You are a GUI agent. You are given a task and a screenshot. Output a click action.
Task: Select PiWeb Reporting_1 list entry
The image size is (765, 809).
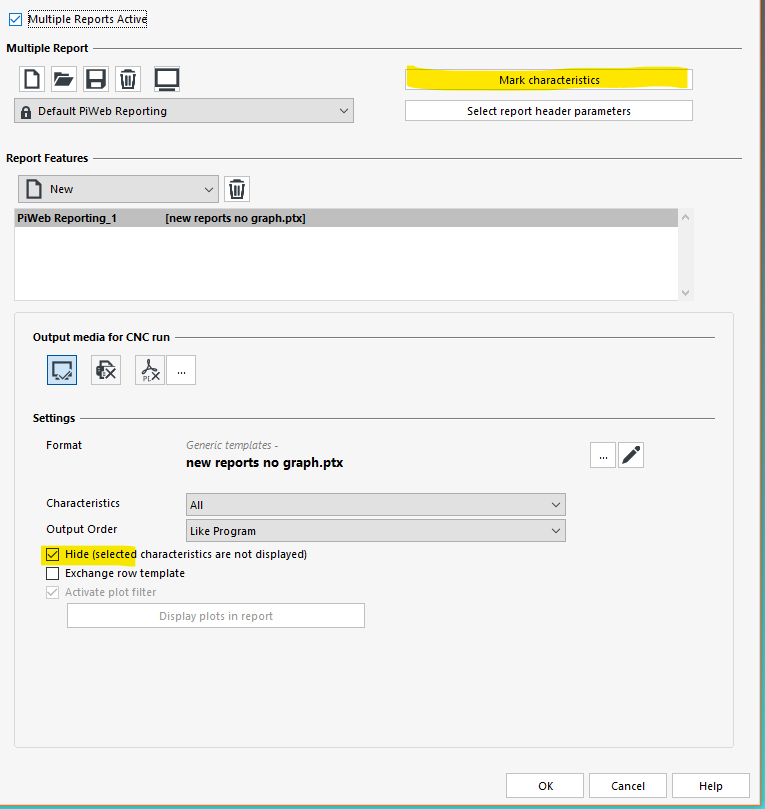pos(160,218)
